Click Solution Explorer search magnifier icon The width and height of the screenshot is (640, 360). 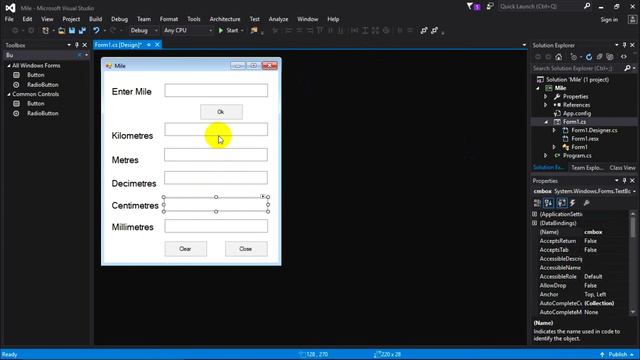(x=627, y=68)
